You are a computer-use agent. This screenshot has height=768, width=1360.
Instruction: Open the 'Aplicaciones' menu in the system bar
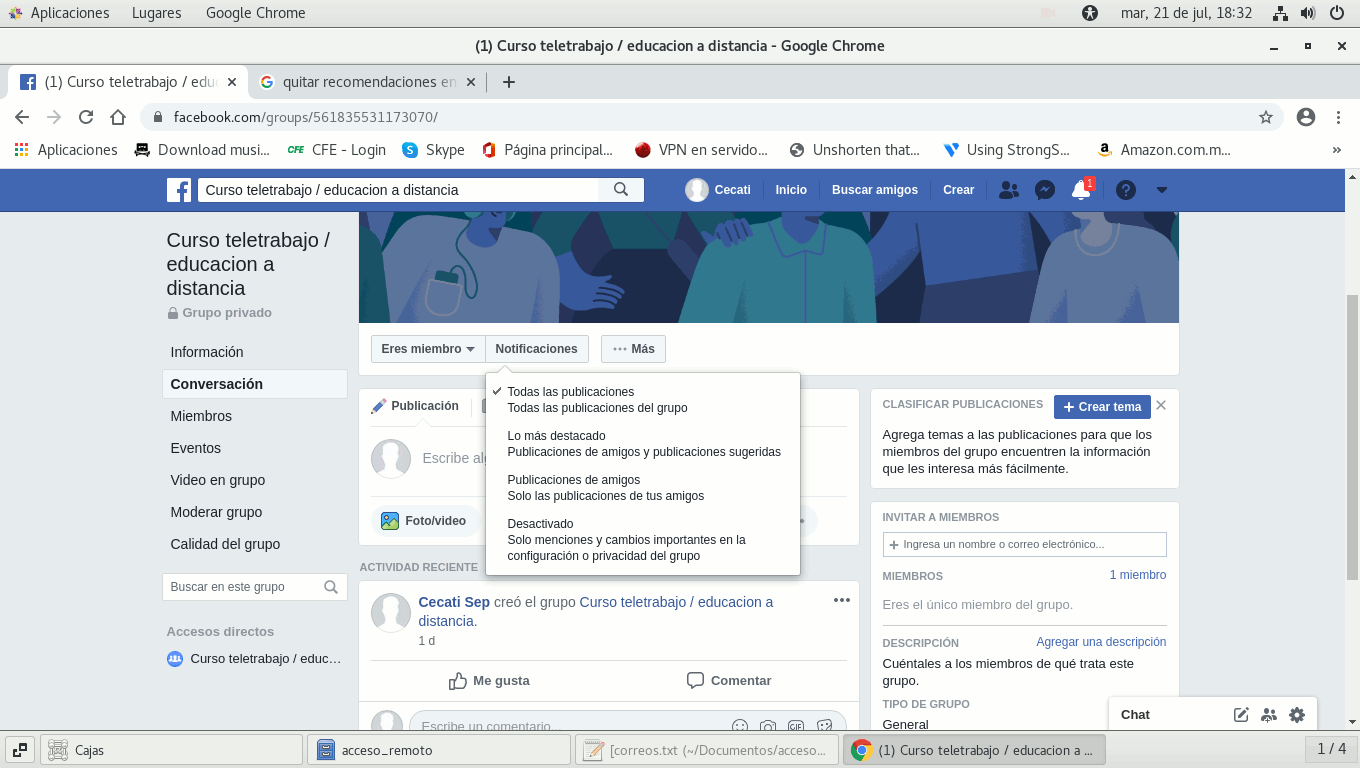(x=69, y=13)
